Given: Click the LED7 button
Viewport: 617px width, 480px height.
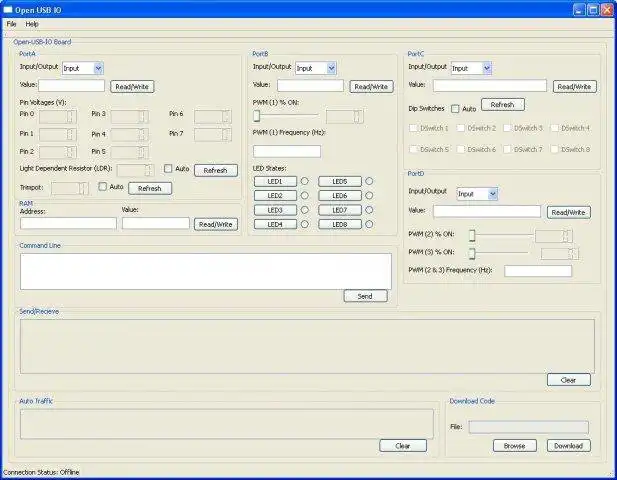Looking at the screenshot, I should (340, 210).
